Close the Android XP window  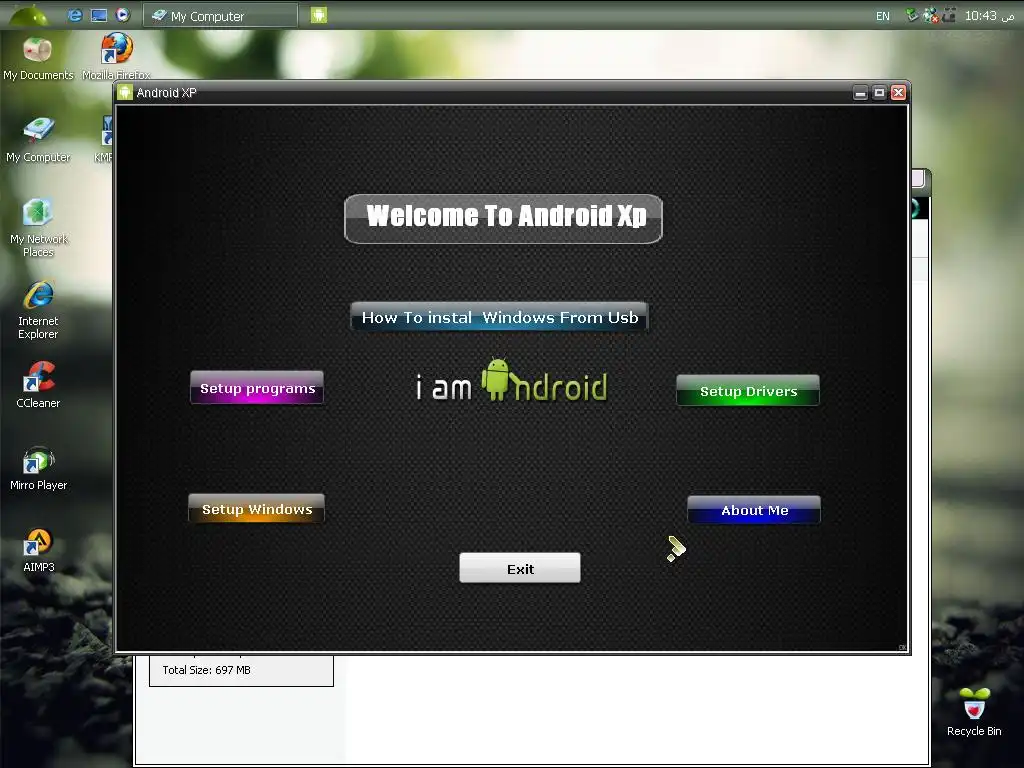pos(899,93)
